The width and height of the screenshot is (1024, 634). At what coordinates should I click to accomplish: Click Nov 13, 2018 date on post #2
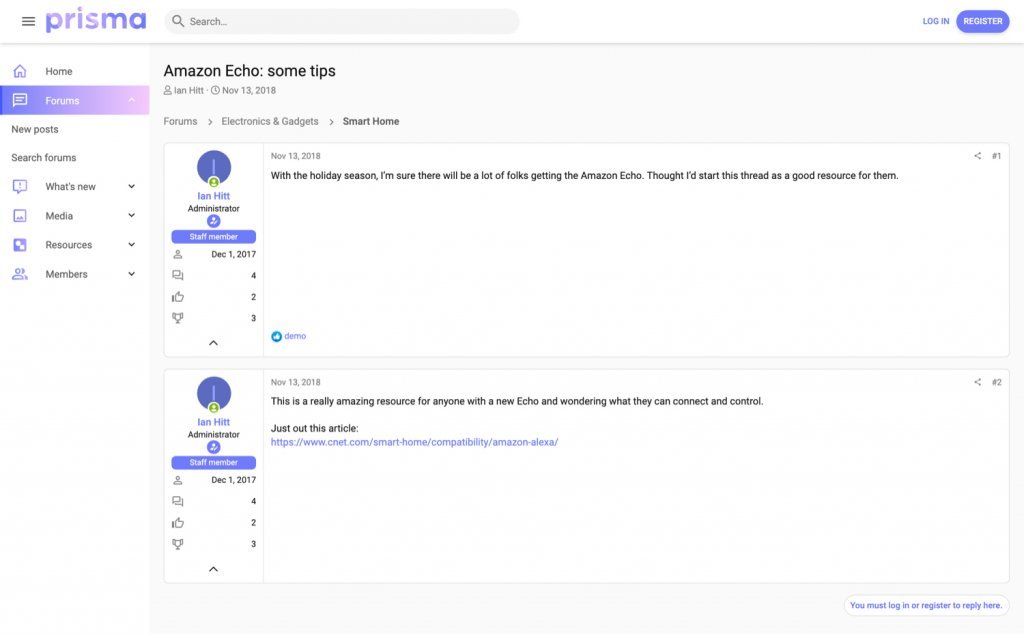point(296,382)
